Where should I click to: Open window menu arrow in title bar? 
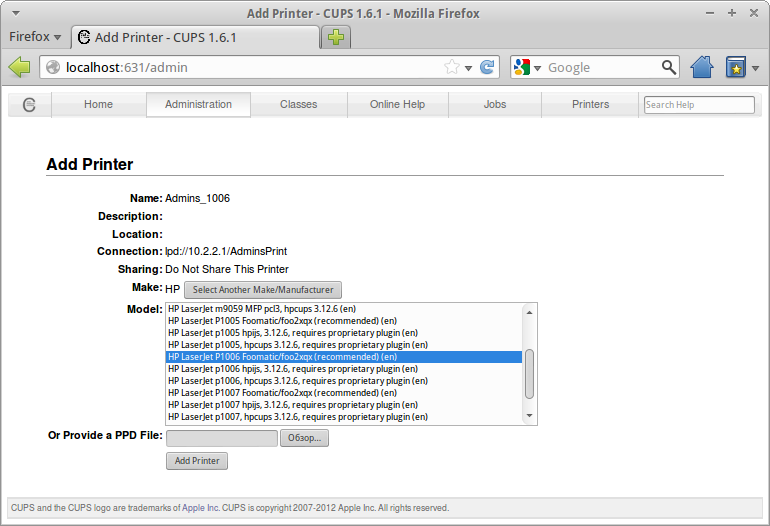16,13
